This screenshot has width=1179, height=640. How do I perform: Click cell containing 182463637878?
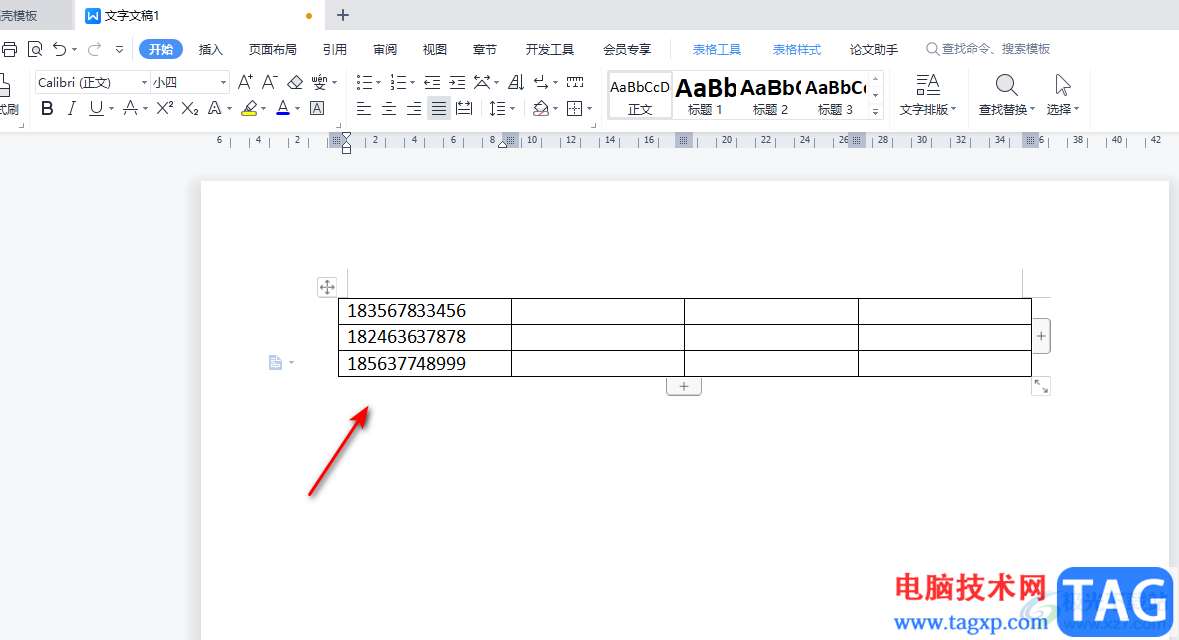tap(425, 337)
